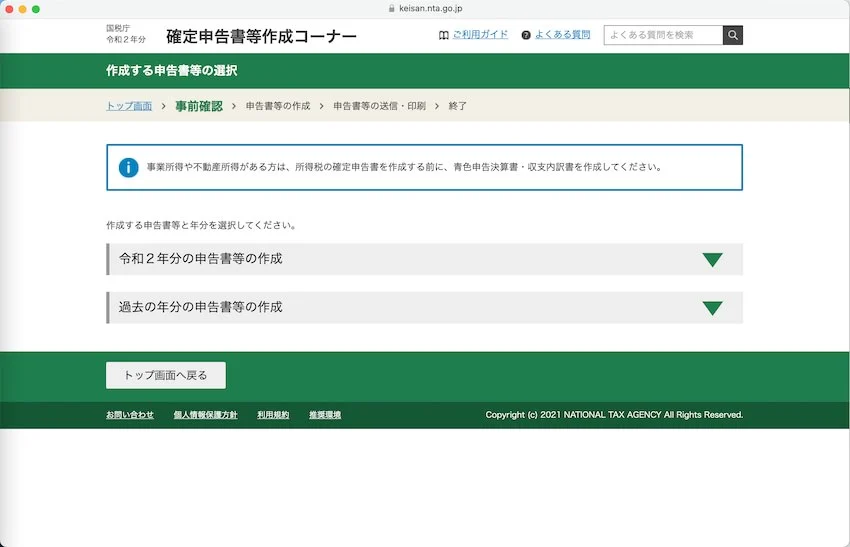Click the keisan.nta.go.jp address text
This screenshot has width=850, height=547.
431,9
